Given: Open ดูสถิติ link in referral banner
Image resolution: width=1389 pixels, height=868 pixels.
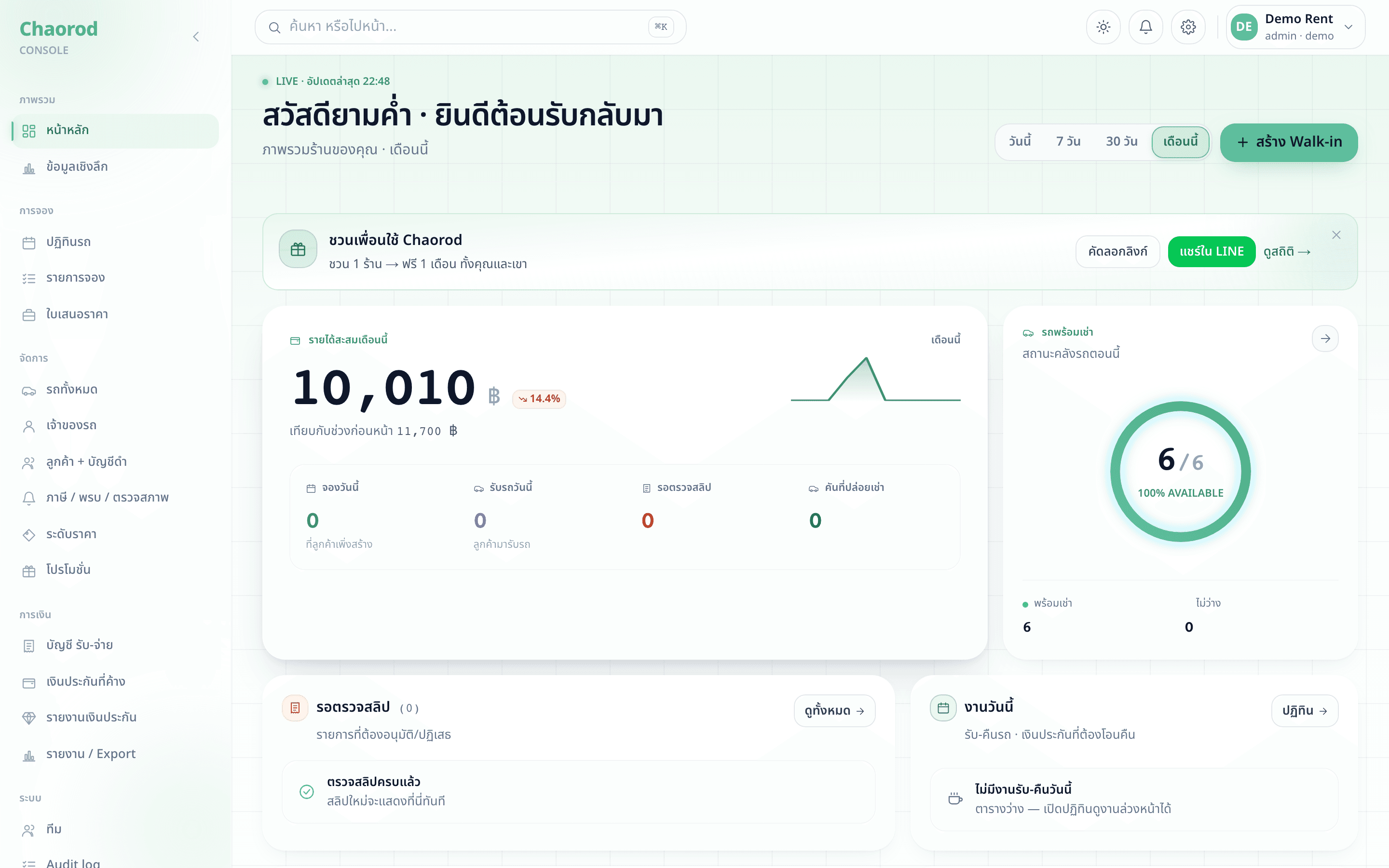Looking at the screenshot, I should 1287,251.
